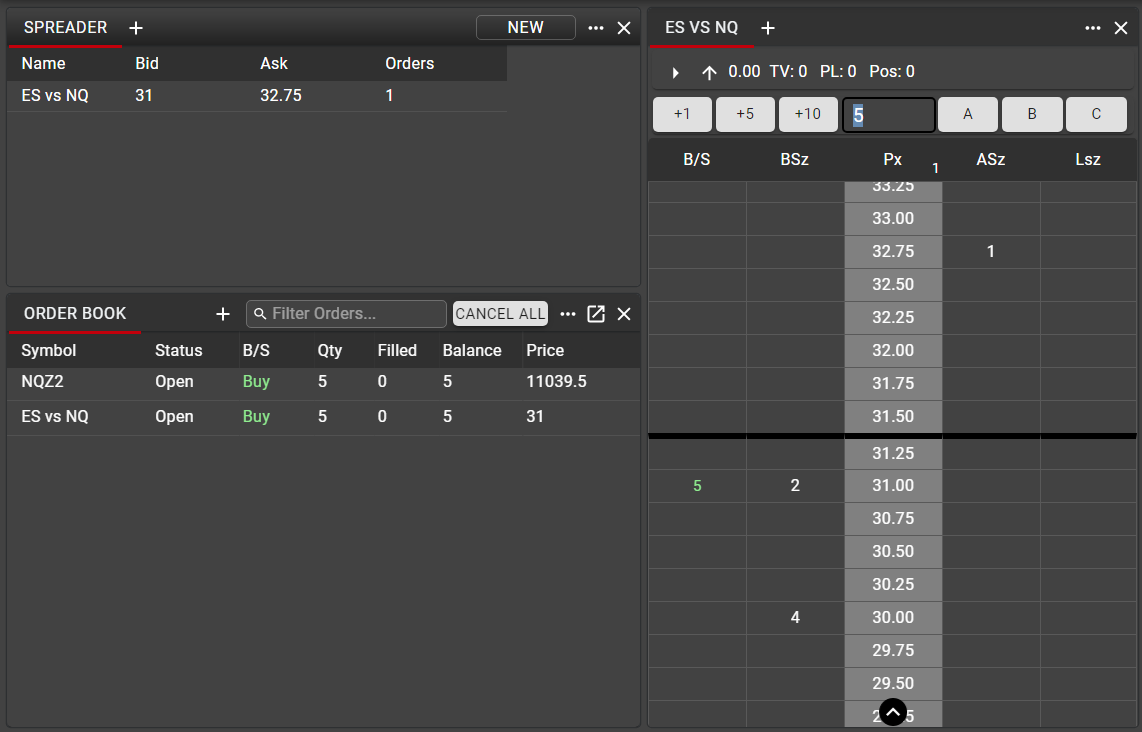Open Order Book more options menu
Viewport: 1142px width, 732px height.
click(568, 314)
